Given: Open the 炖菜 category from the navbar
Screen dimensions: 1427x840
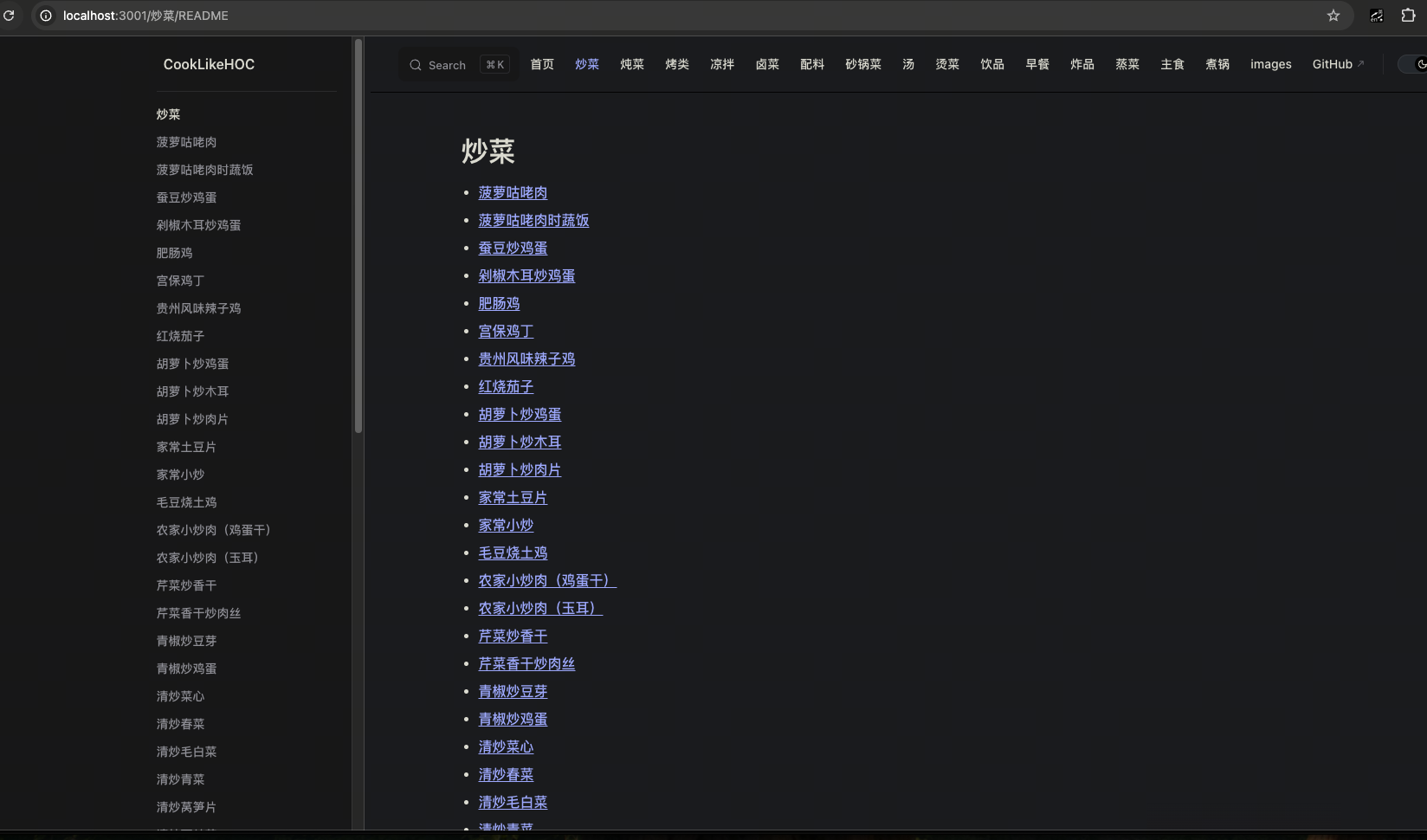Looking at the screenshot, I should 631,64.
